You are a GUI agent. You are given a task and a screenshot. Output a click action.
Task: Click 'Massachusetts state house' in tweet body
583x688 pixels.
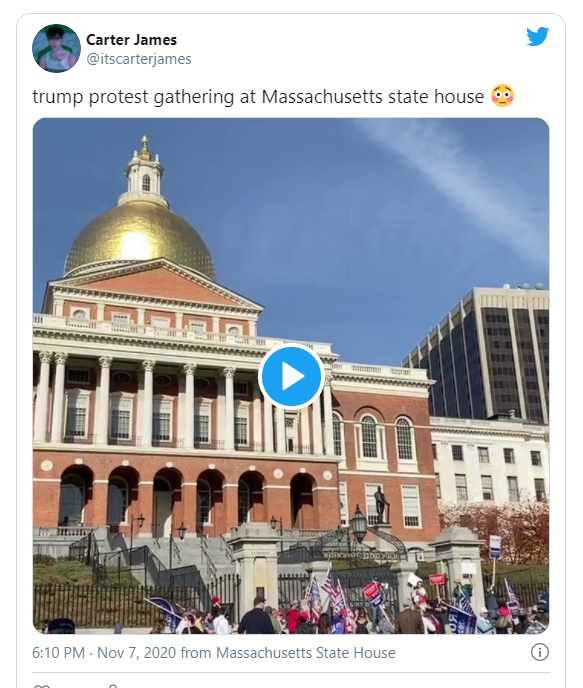click(372, 96)
